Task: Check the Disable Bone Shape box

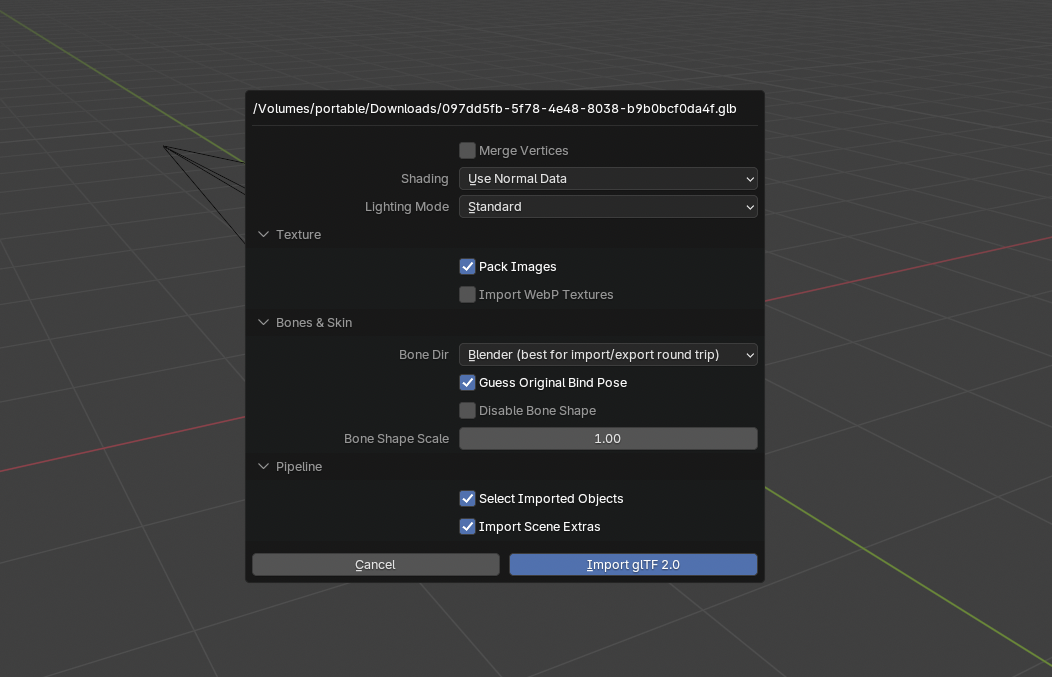Action: [x=467, y=411]
